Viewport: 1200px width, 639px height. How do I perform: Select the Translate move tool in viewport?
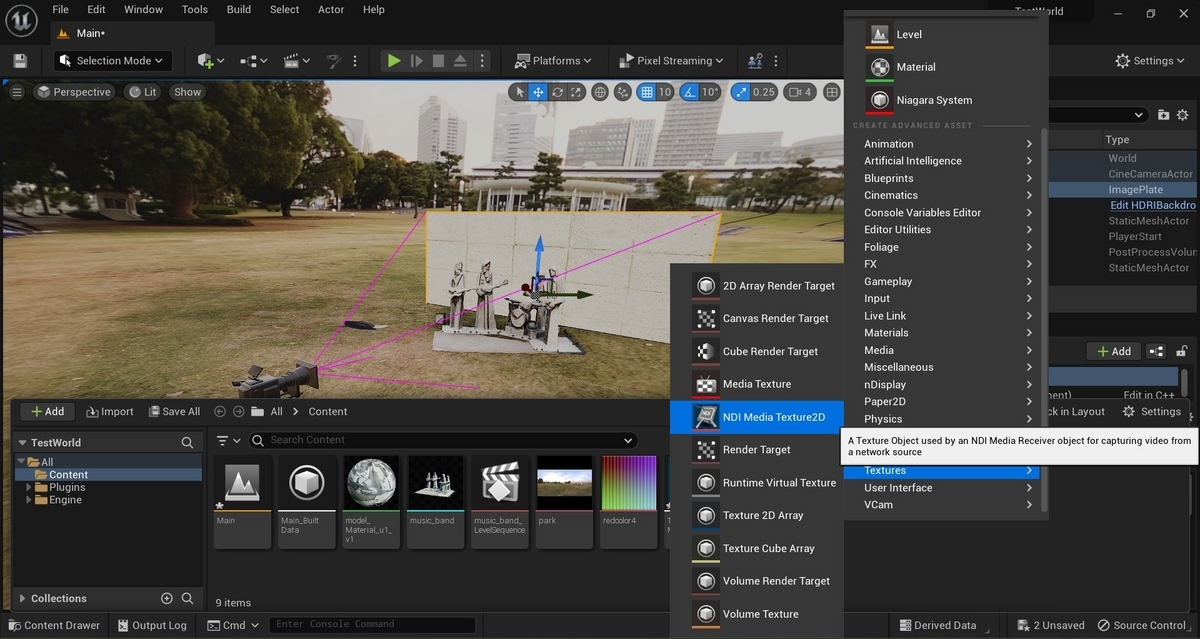pos(538,92)
